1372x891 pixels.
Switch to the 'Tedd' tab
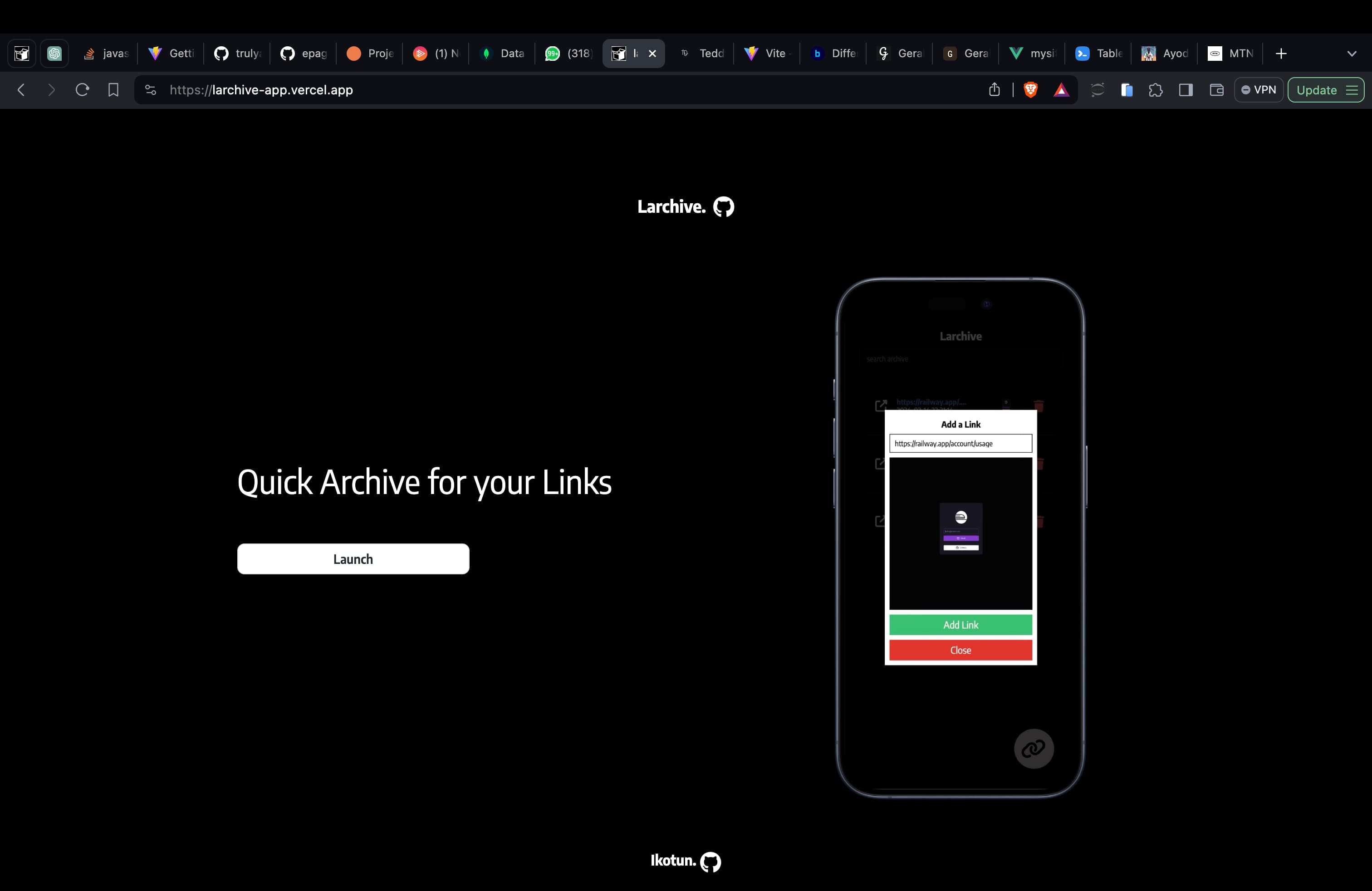click(701, 54)
